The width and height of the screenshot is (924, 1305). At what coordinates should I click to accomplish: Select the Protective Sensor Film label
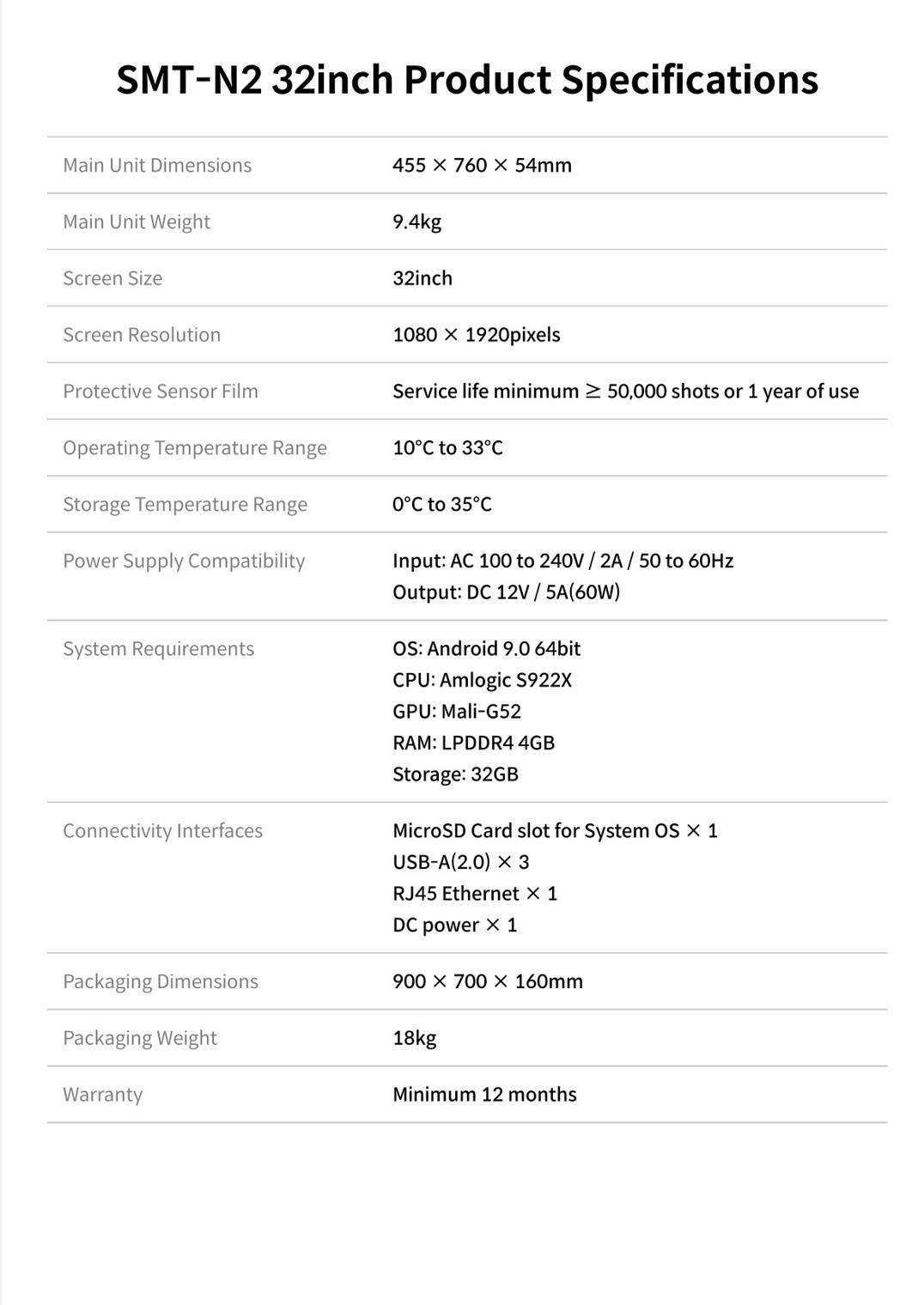coord(161,391)
